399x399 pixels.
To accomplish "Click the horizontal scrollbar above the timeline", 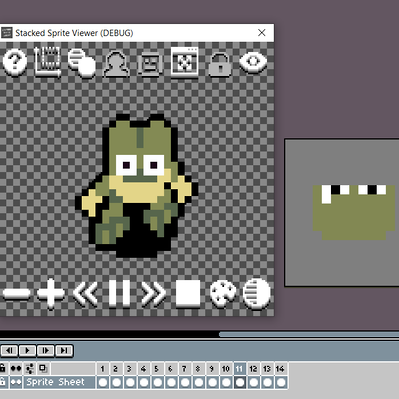I will pyautogui.click(x=309, y=334).
